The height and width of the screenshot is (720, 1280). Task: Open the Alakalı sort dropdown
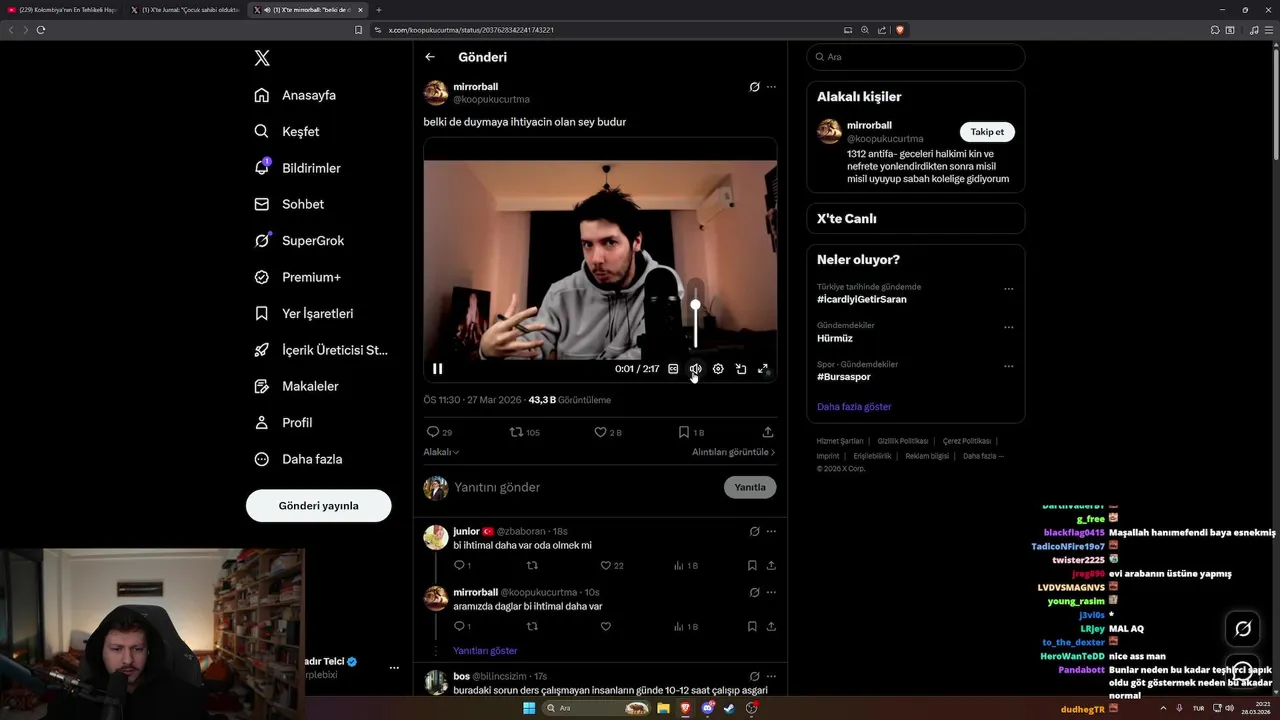coord(441,452)
